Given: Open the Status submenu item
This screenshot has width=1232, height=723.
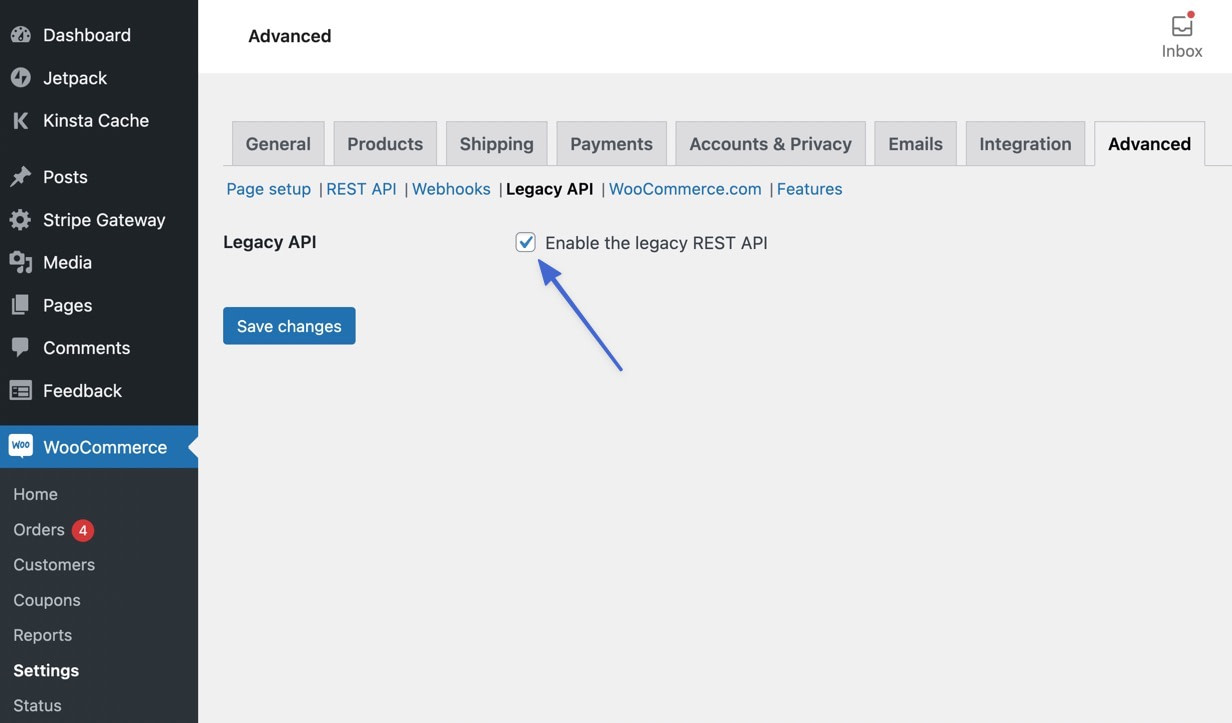Looking at the screenshot, I should point(37,705).
